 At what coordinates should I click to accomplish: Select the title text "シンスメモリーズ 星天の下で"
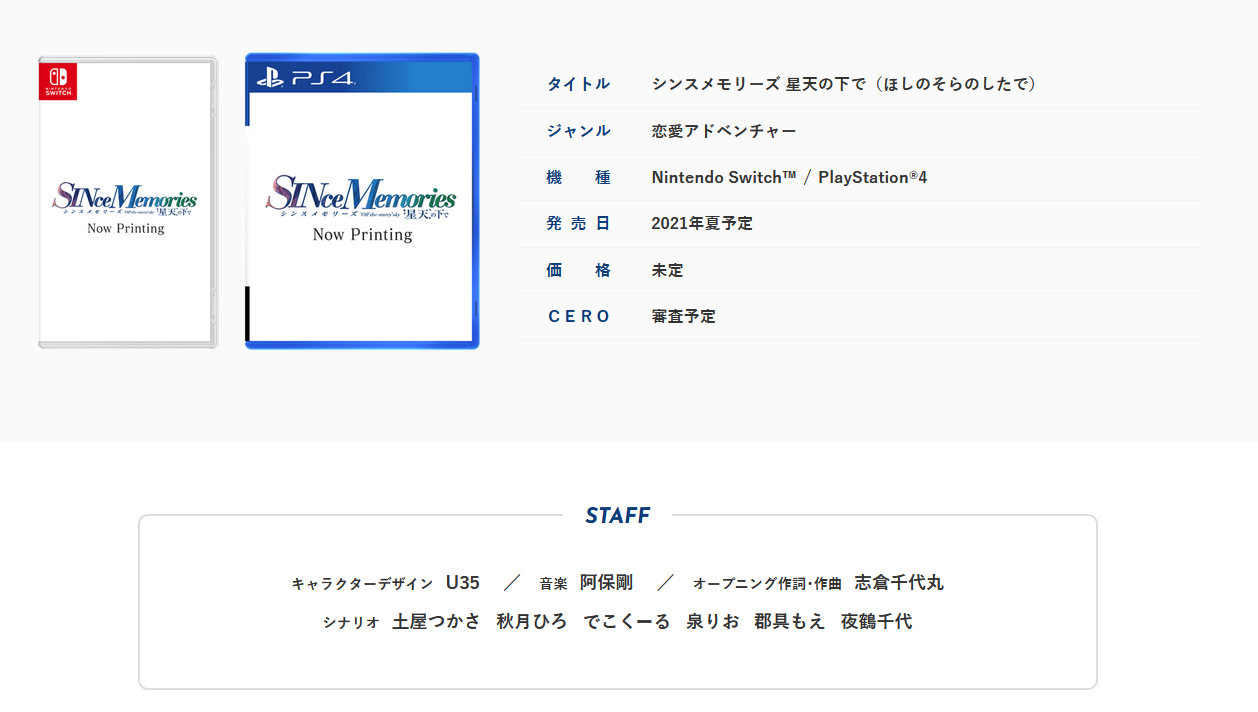761,84
